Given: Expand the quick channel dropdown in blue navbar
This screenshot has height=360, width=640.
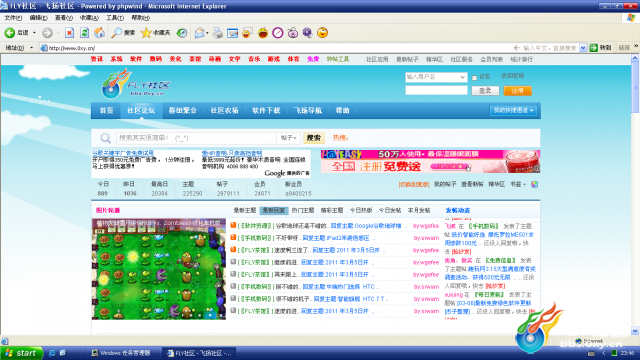Looking at the screenshot, I should (513, 110).
